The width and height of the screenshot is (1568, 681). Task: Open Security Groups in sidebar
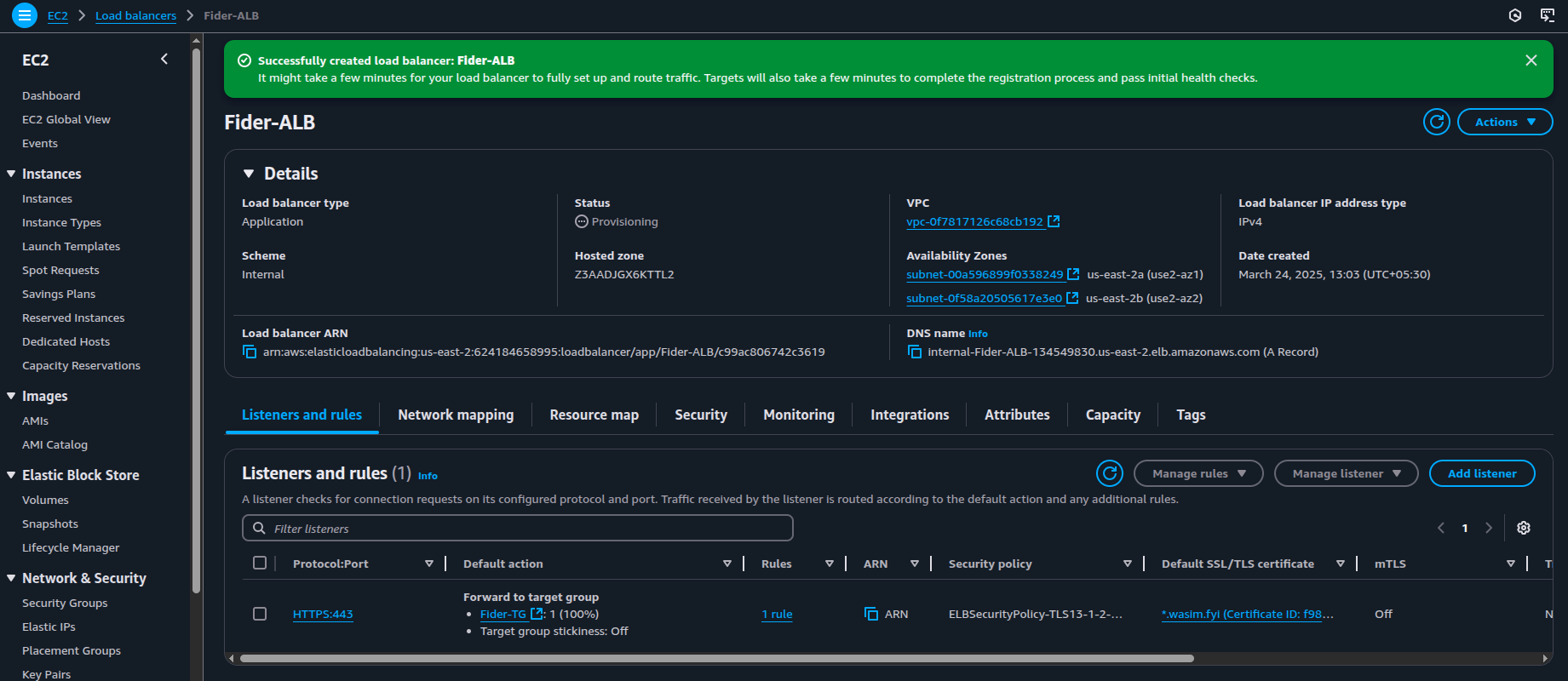[65, 603]
